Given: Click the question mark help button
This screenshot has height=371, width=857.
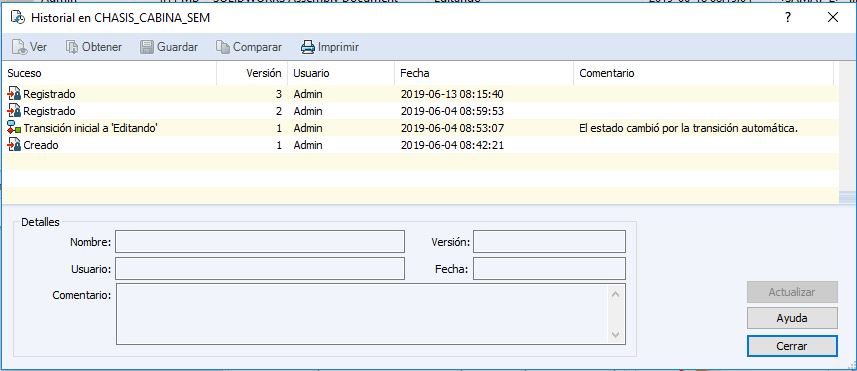Looking at the screenshot, I should pyautogui.click(x=788, y=17).
